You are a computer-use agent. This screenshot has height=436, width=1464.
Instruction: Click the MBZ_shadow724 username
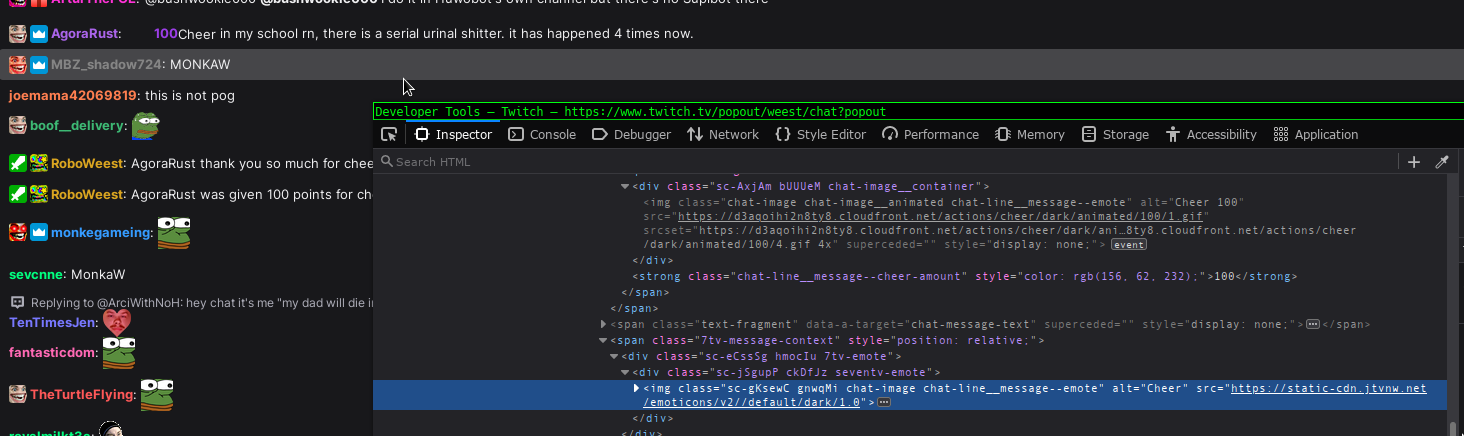106,65
